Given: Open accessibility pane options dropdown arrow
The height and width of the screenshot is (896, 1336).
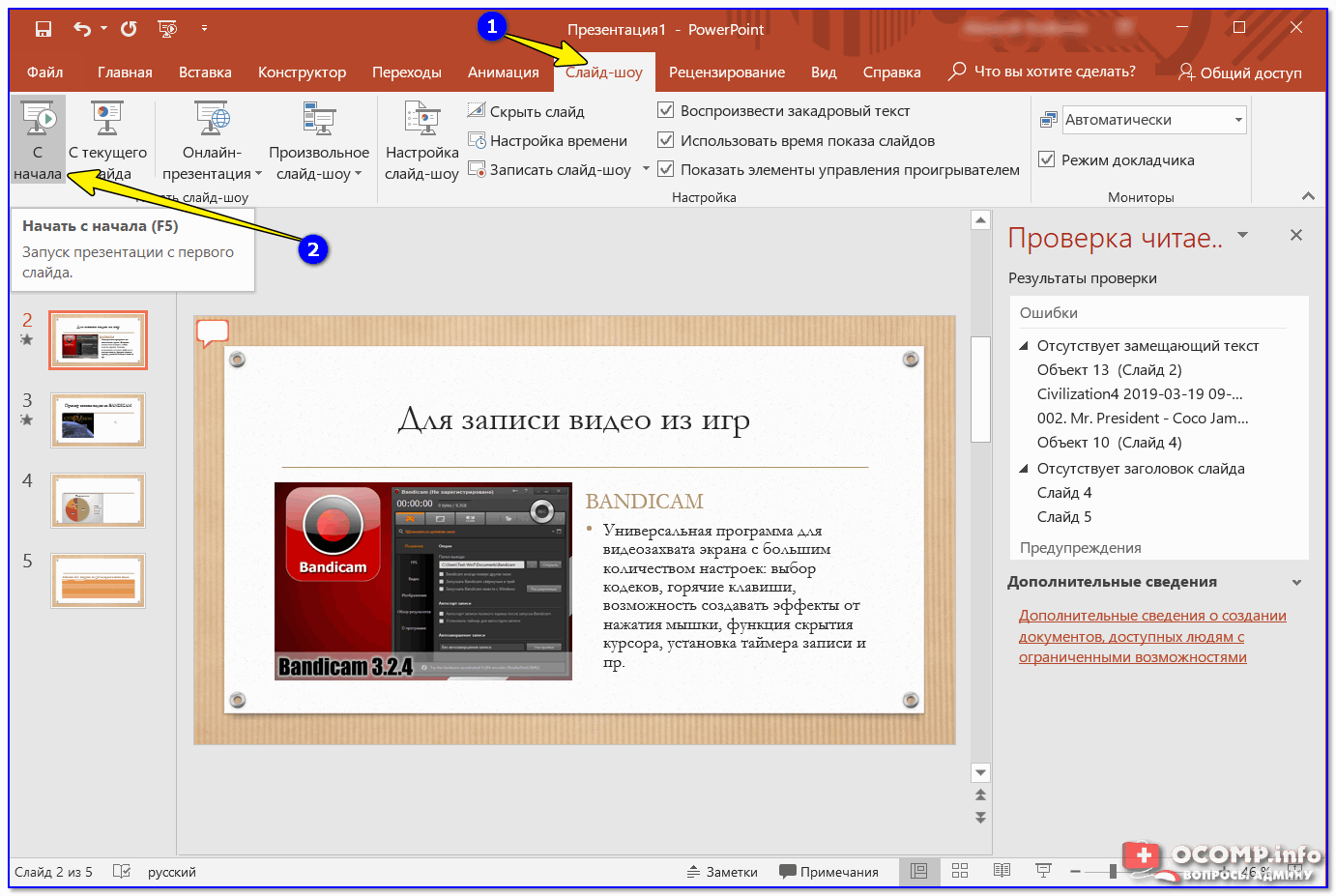Looking at the screenshot, I should coord(1243,235).
